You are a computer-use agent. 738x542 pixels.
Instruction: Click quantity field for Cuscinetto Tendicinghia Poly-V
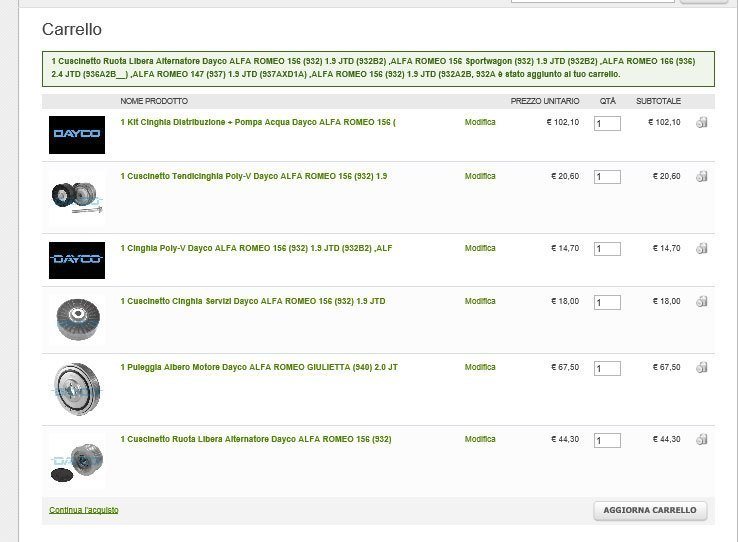607,177
